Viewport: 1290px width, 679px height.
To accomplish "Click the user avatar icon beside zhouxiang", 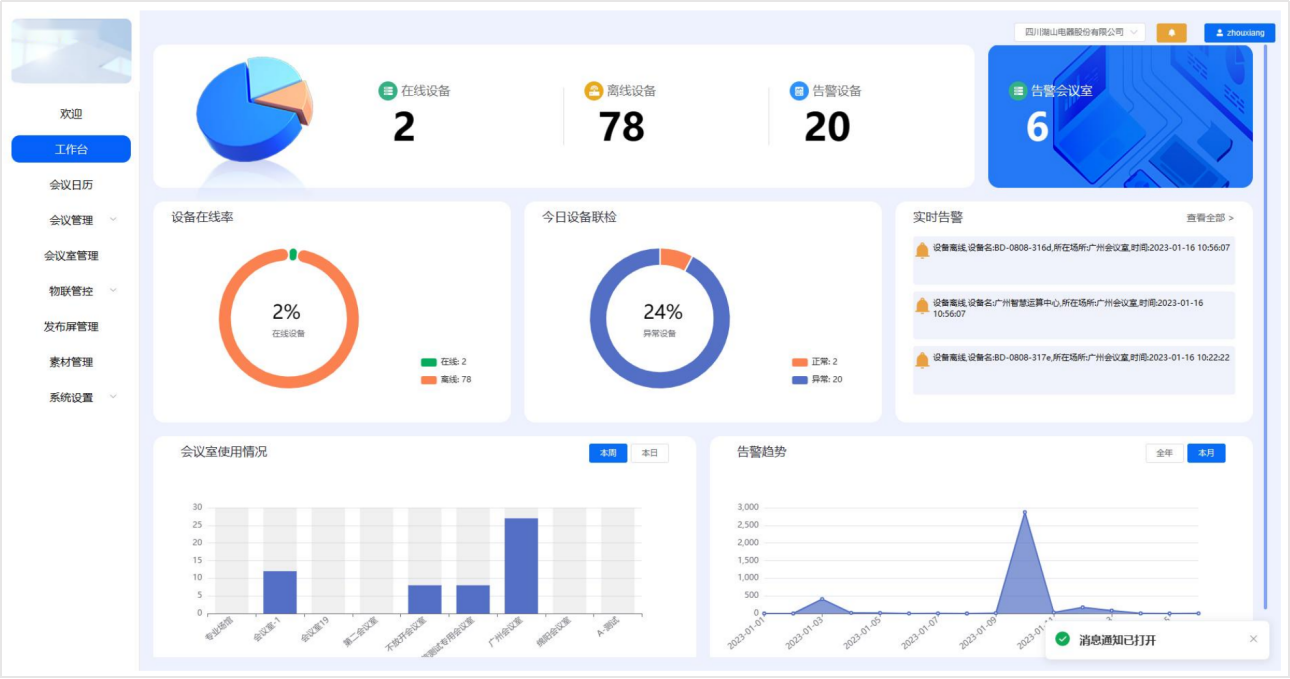I will (1220, 33).
